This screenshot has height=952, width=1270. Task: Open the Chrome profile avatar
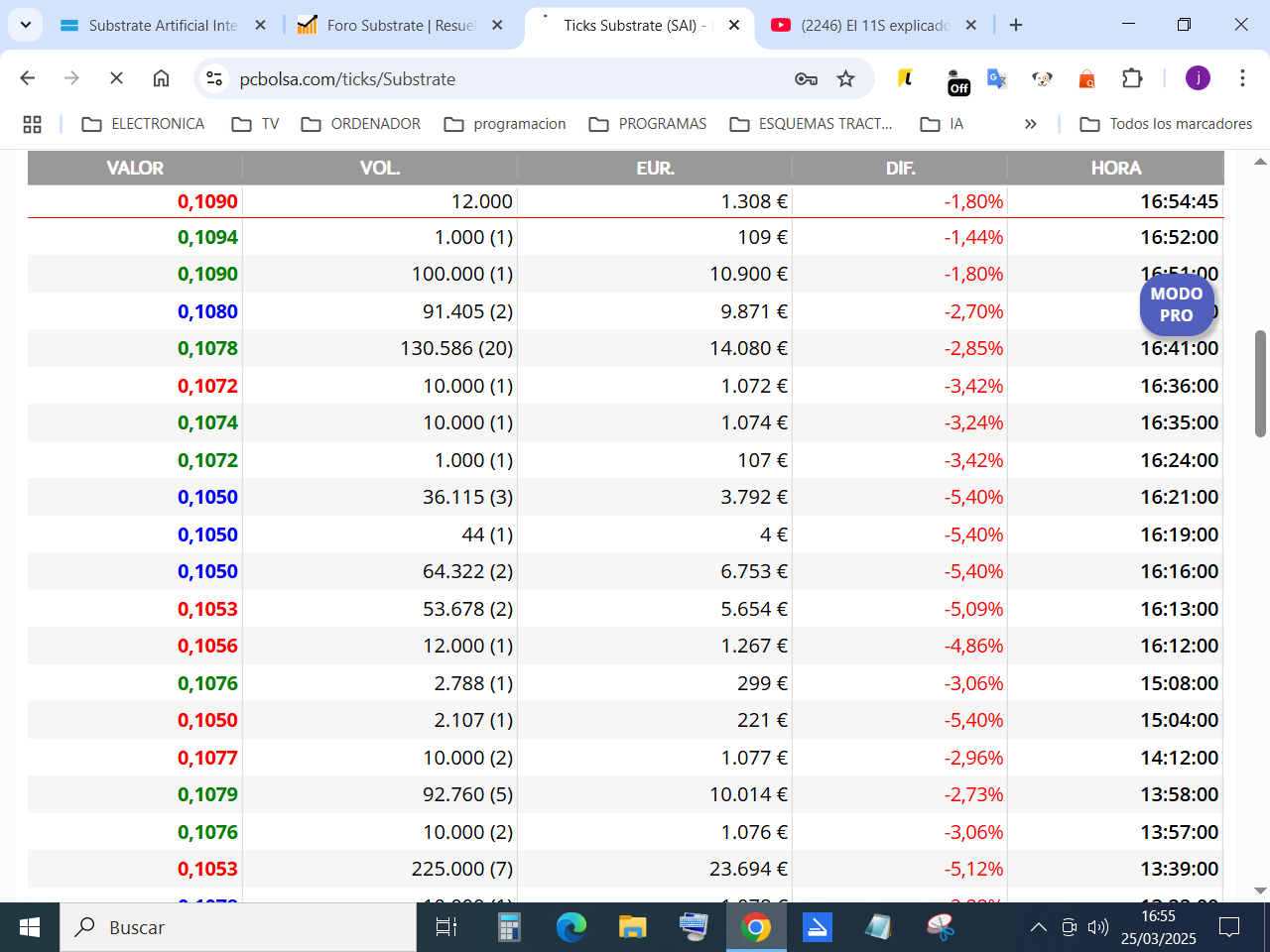point(1198,78)
